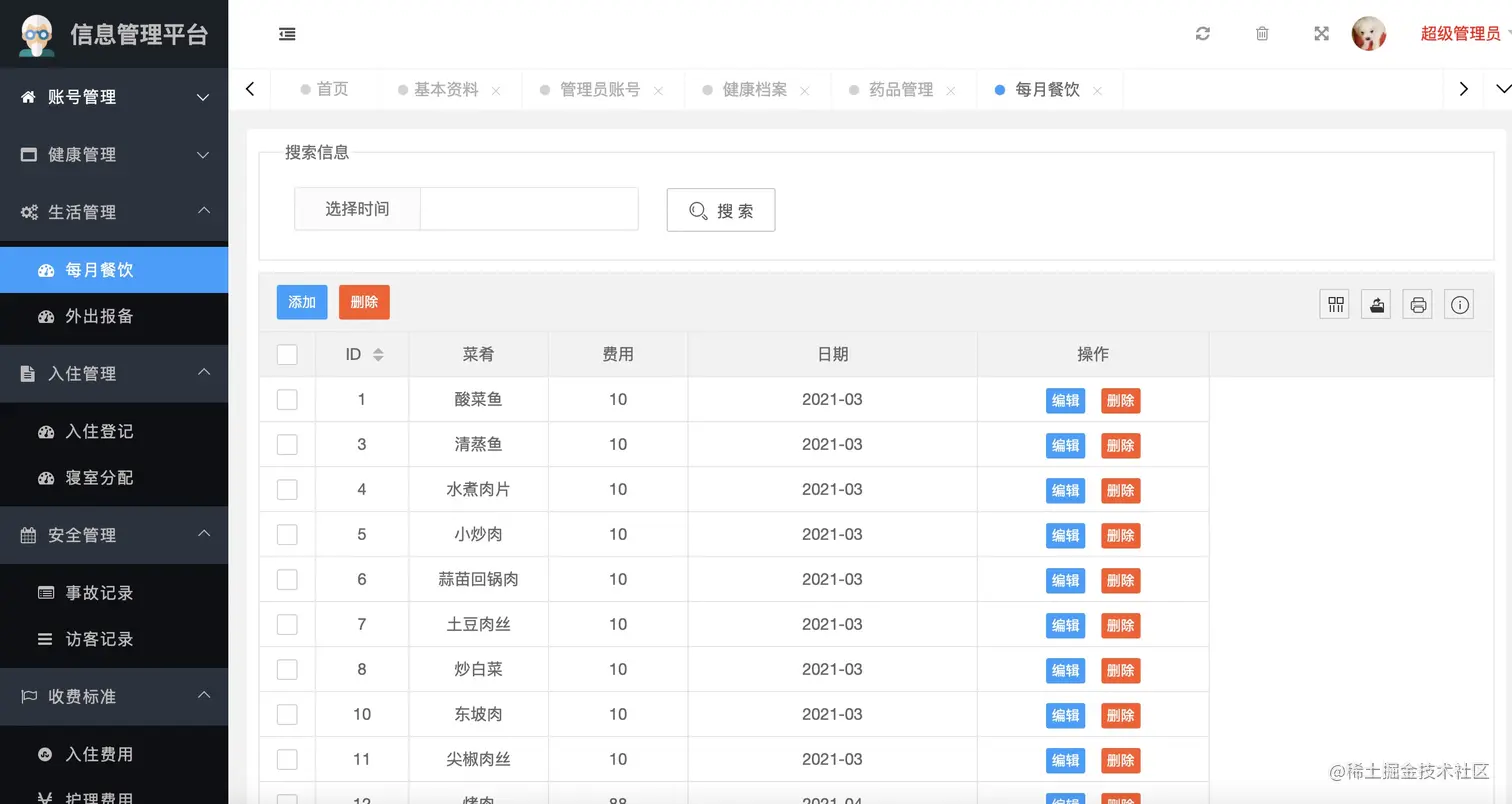Click the trash icon in top bar
Viewport: 1512px width, 804px height.
tap(1262, 34)
